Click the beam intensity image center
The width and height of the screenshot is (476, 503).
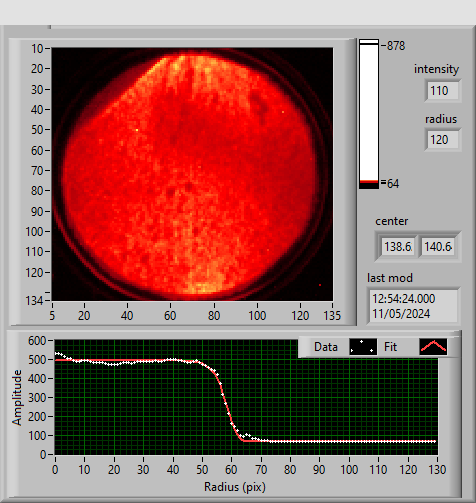[192, 174]
